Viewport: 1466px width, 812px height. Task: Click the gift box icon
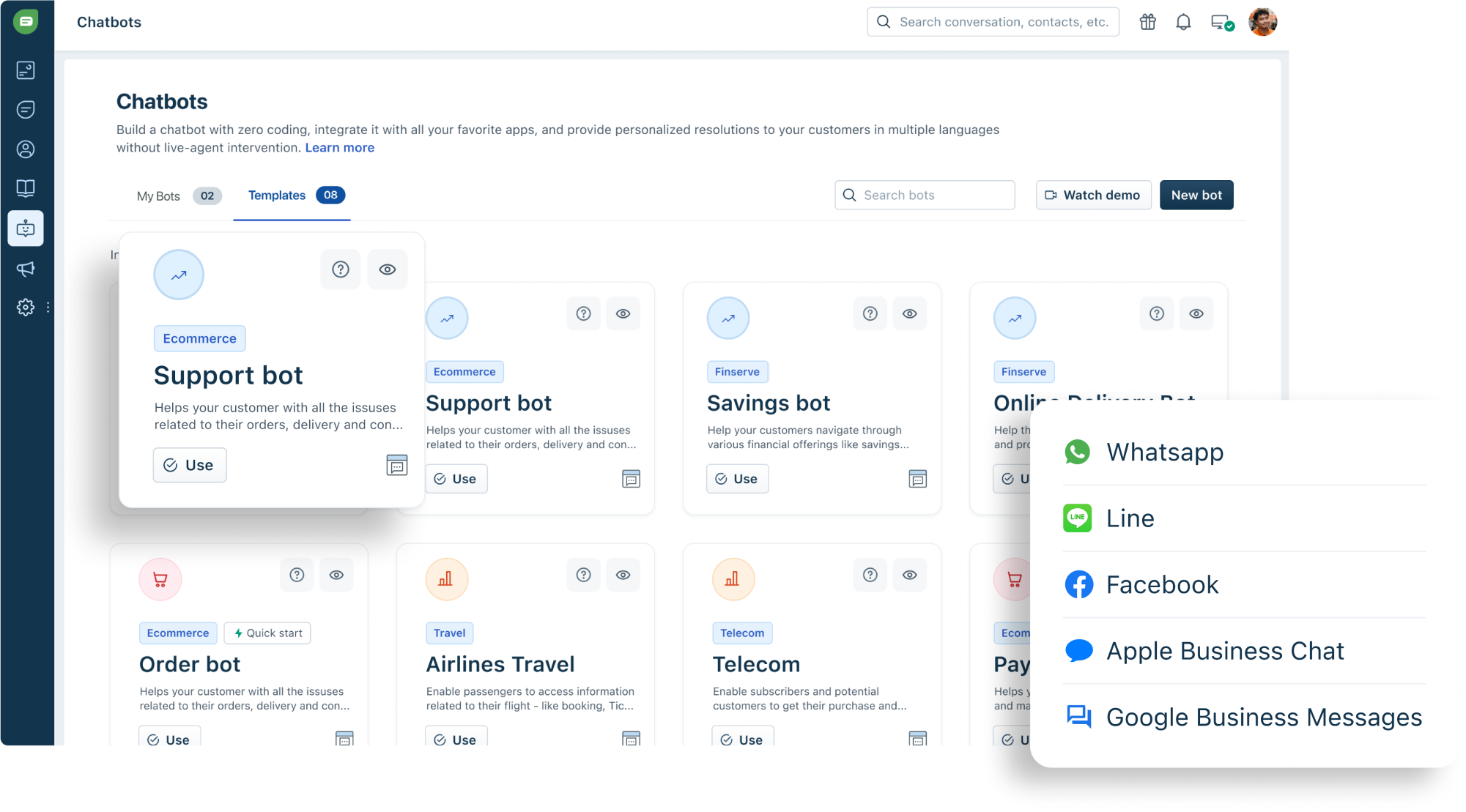1147,22
